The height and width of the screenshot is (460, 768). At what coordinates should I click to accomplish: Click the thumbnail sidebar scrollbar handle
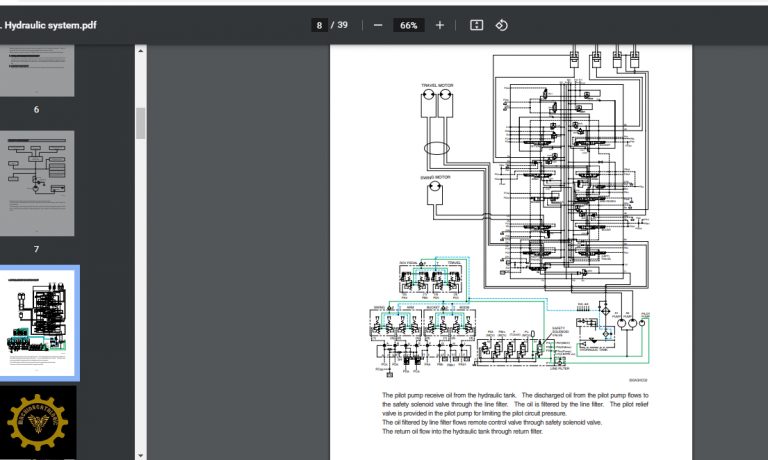[x=141, y=120]
